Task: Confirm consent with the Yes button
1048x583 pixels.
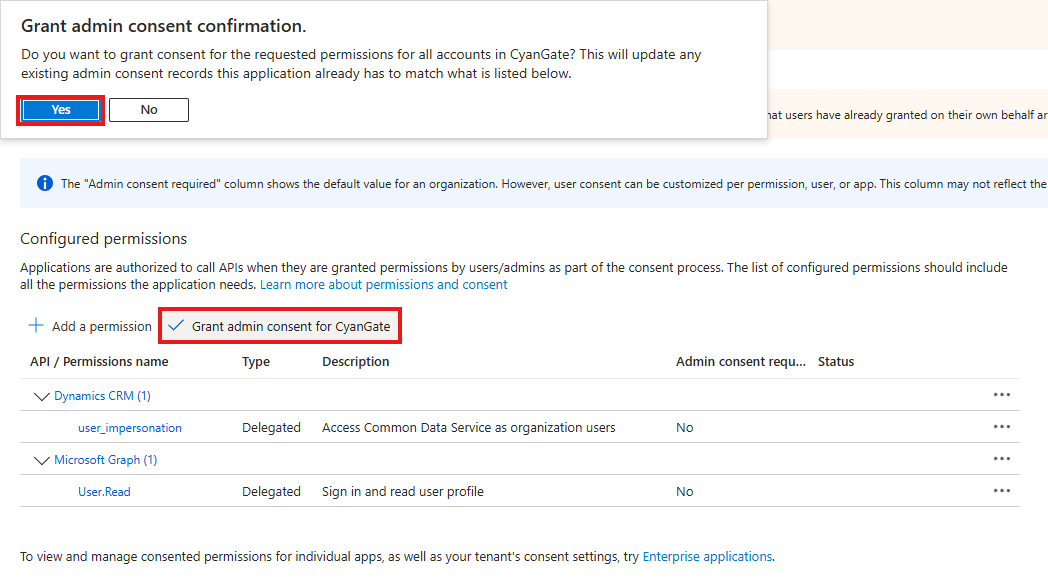Action: click(x=61, y=110)
